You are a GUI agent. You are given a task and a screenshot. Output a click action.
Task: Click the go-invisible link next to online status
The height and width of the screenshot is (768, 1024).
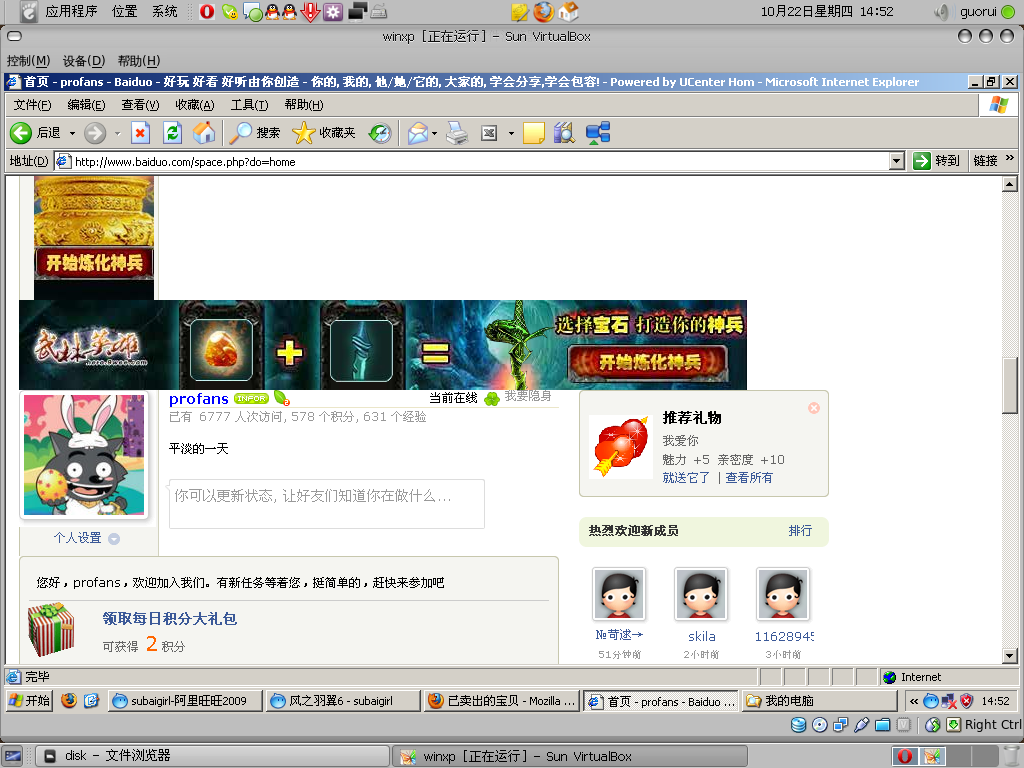[x=528, y=396]
